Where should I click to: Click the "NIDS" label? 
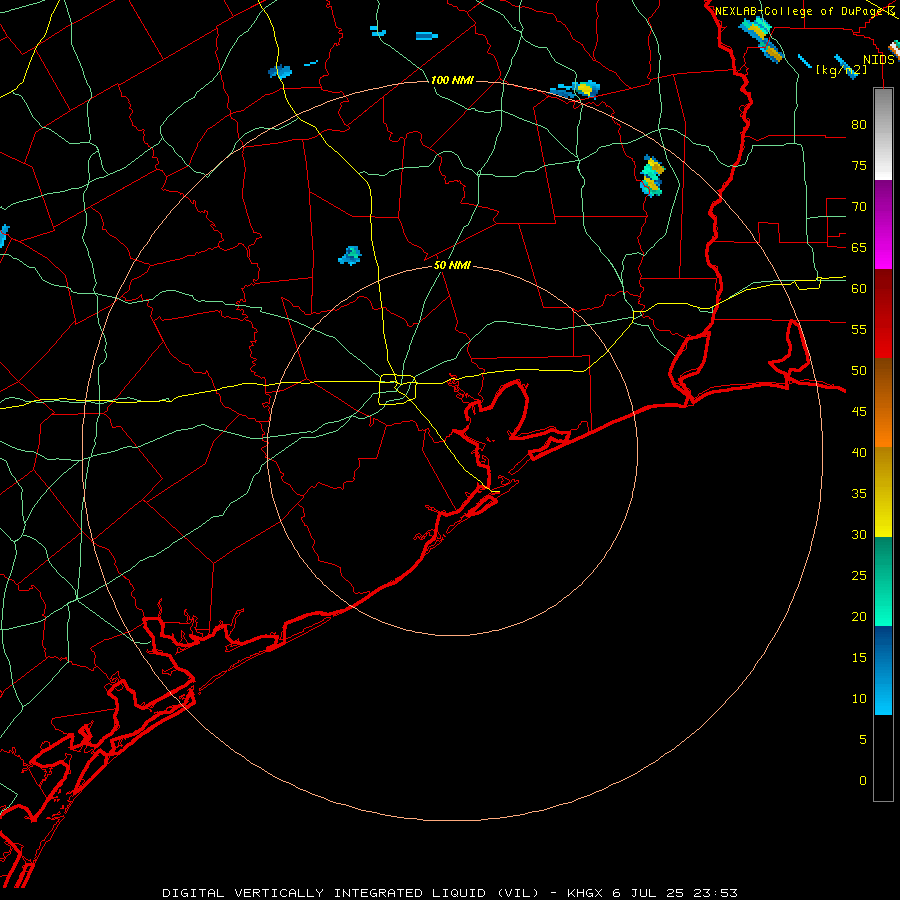tap(879, 60)
